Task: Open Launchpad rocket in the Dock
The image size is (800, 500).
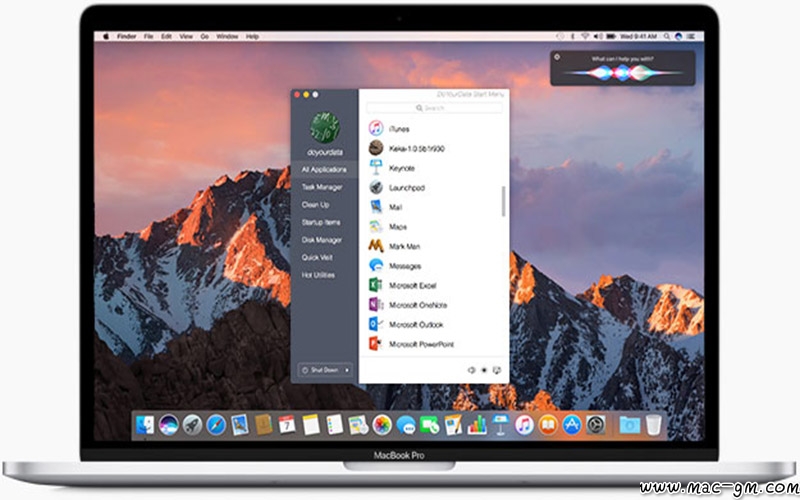Action: [192, 424]
